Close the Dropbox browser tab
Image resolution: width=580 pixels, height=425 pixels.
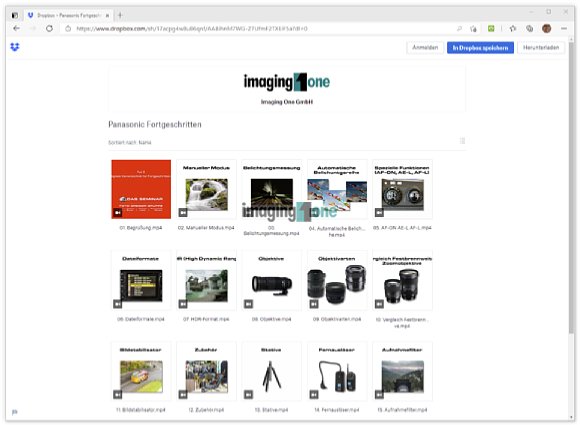pos(107,16)
